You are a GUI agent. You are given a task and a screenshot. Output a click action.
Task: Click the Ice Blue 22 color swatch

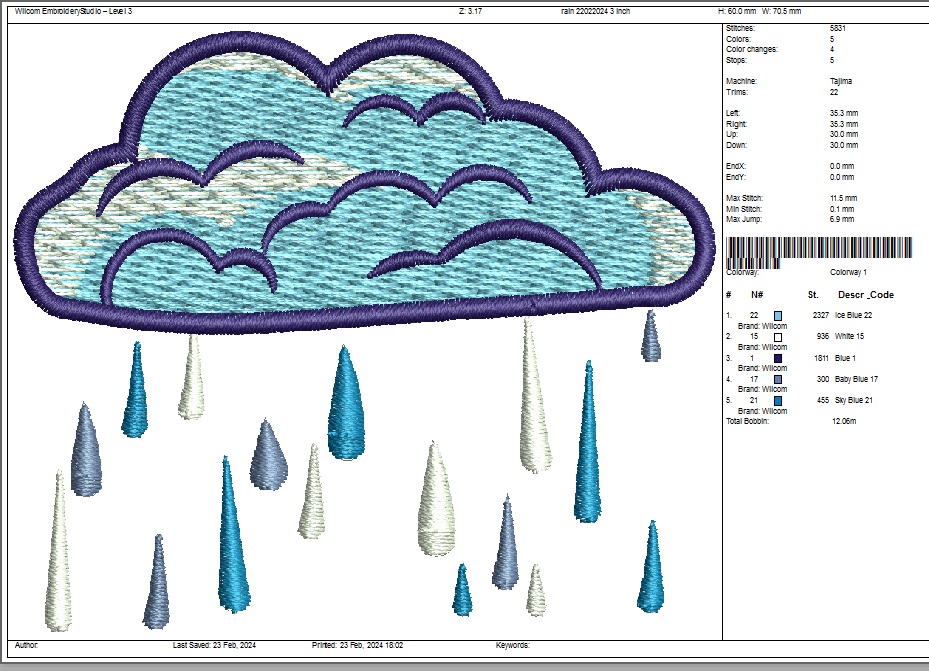pos(779,316)
